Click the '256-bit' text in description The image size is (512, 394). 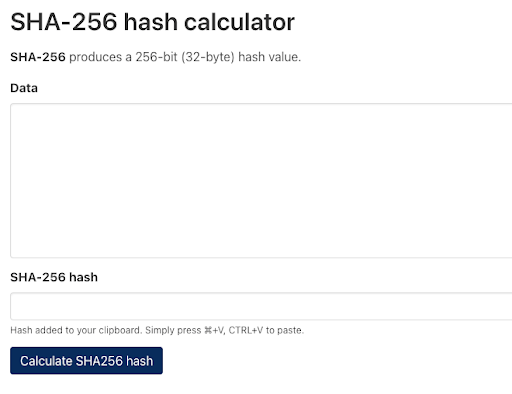156,57
